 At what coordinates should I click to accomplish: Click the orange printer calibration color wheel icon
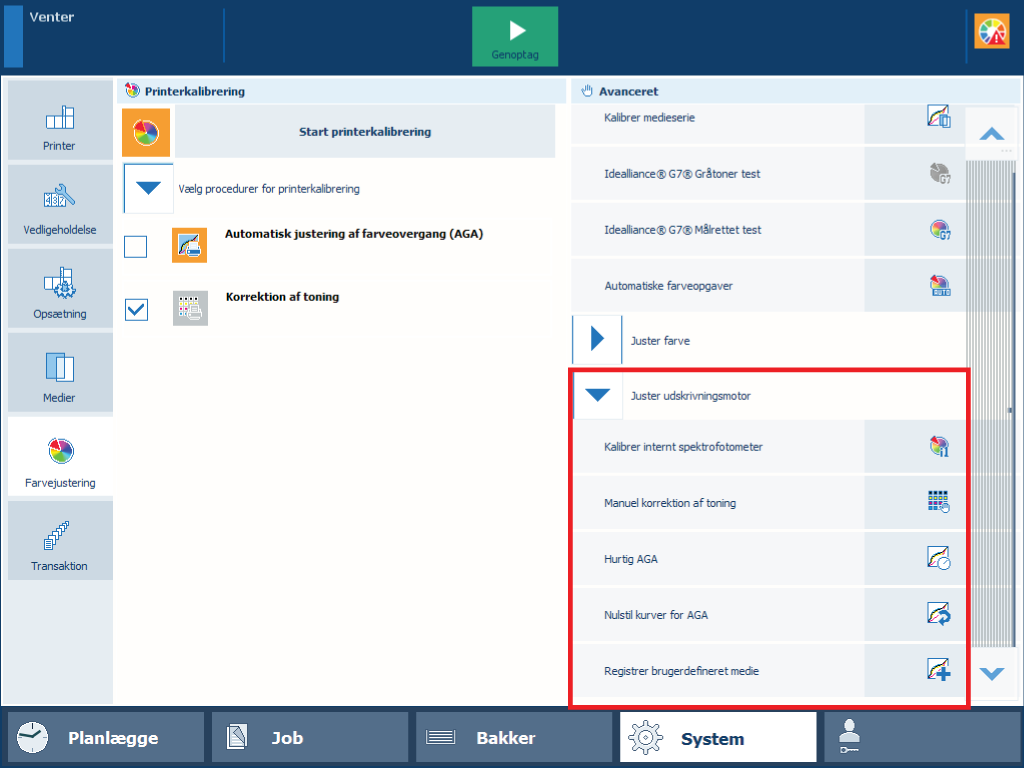(146, 133)
